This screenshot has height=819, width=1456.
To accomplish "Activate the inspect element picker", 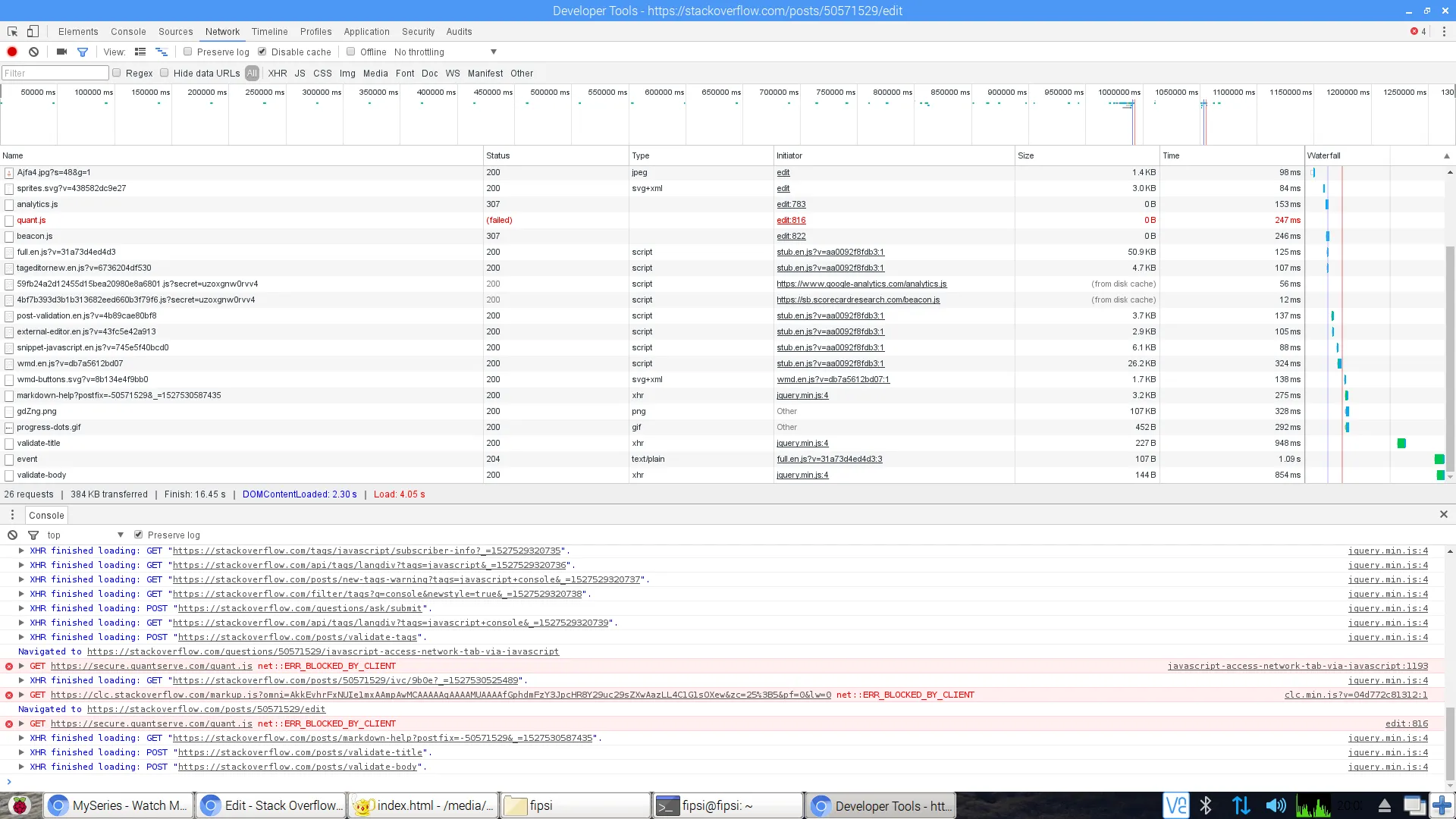I will coord(12,31).
